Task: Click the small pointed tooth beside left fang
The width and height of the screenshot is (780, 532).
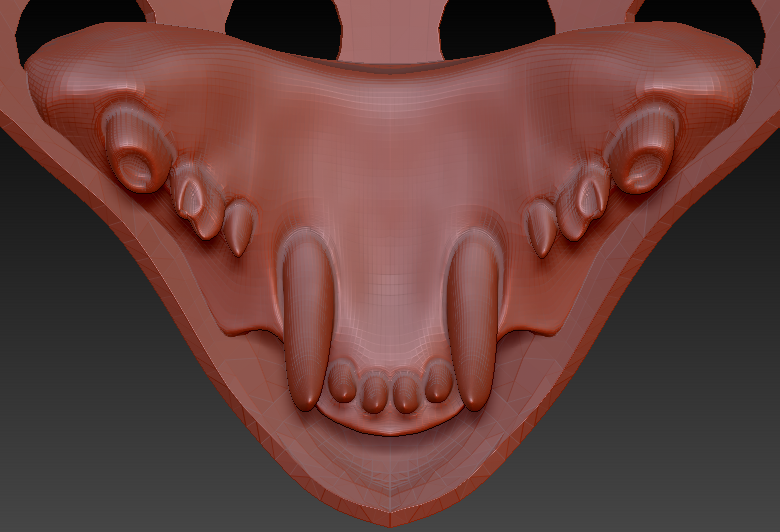Action: [x=239, y=227]
